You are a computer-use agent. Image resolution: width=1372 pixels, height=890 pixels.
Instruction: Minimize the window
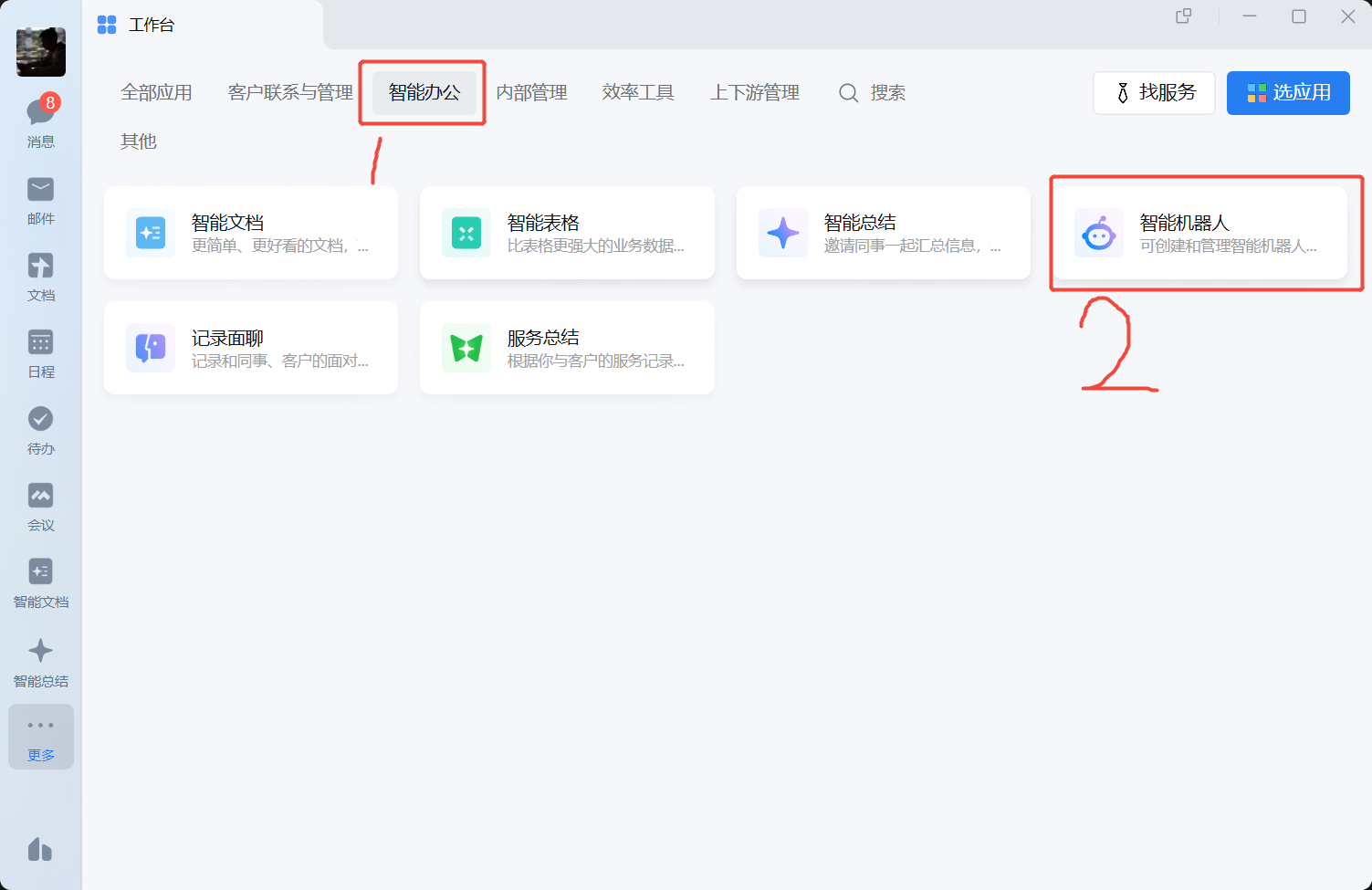tap(1250, 16)
